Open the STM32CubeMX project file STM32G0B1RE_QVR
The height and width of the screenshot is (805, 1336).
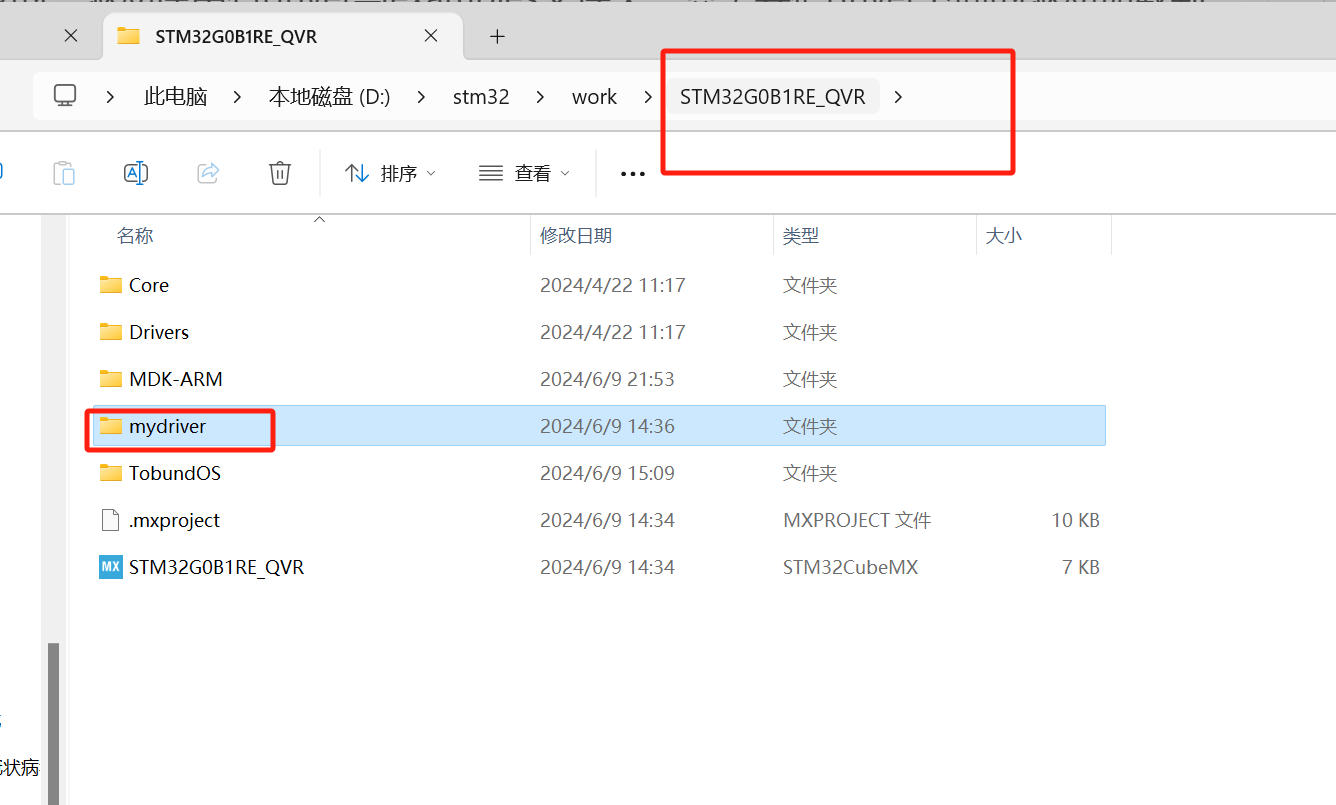pyautogui.click(x=216, y=567)
